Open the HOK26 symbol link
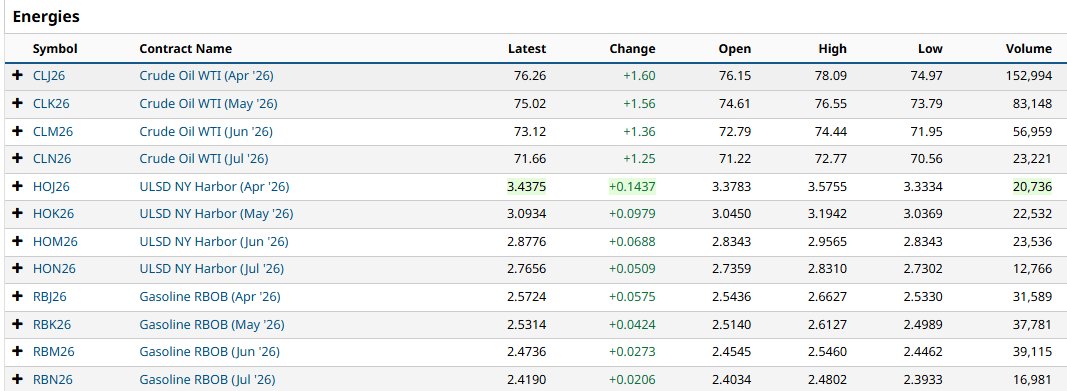Screen dimensions: 1067x391 [53, 214]
